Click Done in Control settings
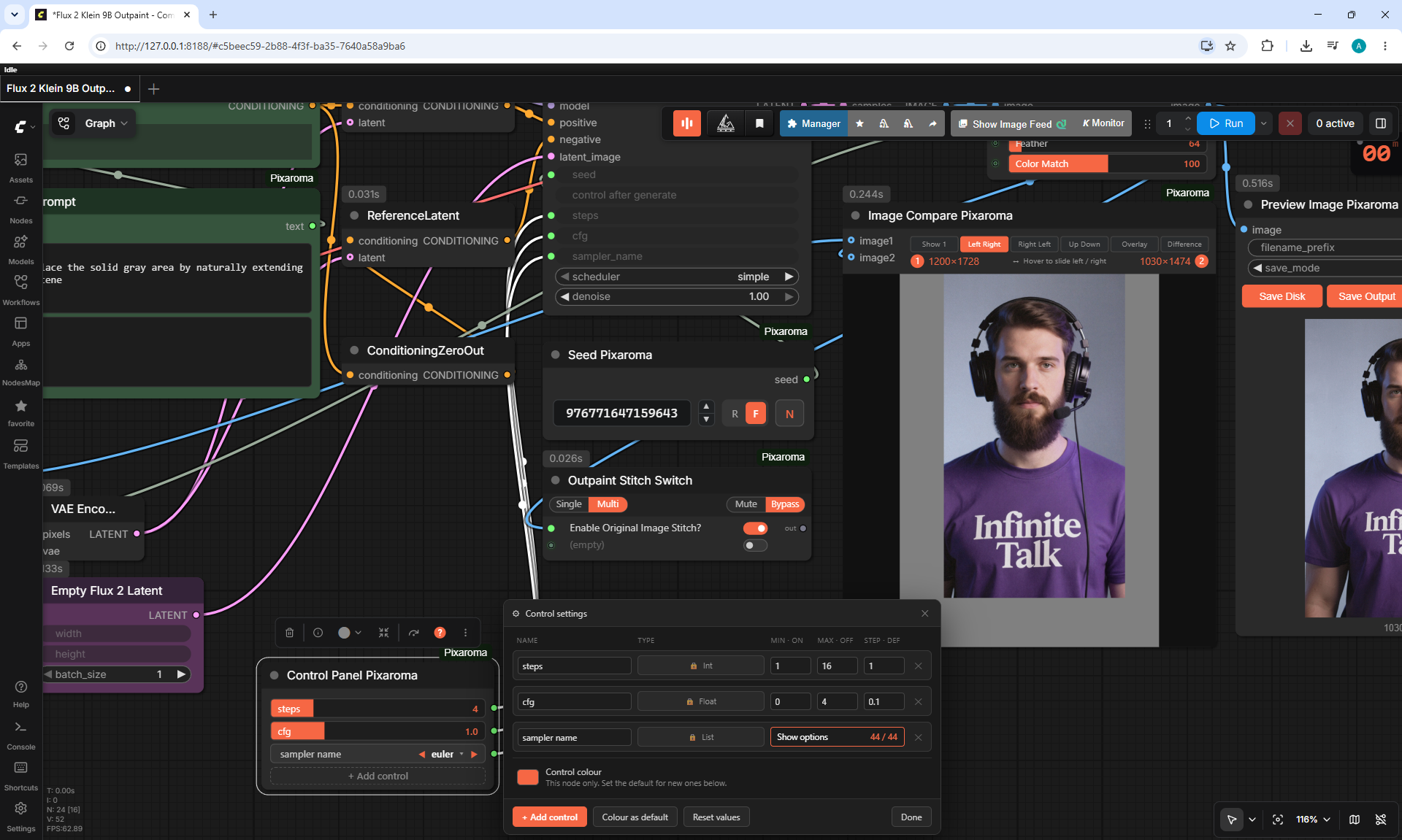 click(x=911, y=817)
